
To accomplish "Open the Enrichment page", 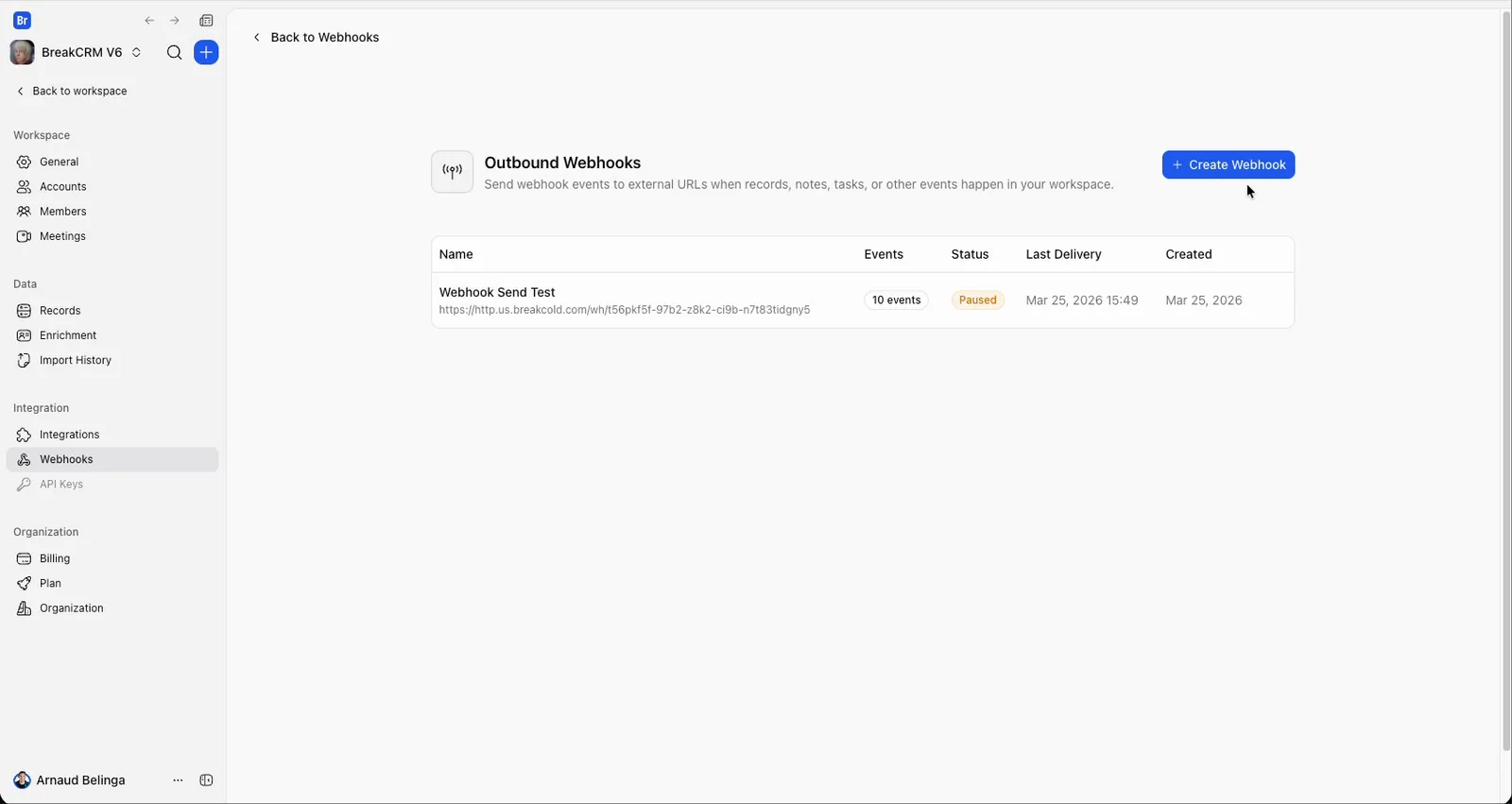I will tap(112, 335).
